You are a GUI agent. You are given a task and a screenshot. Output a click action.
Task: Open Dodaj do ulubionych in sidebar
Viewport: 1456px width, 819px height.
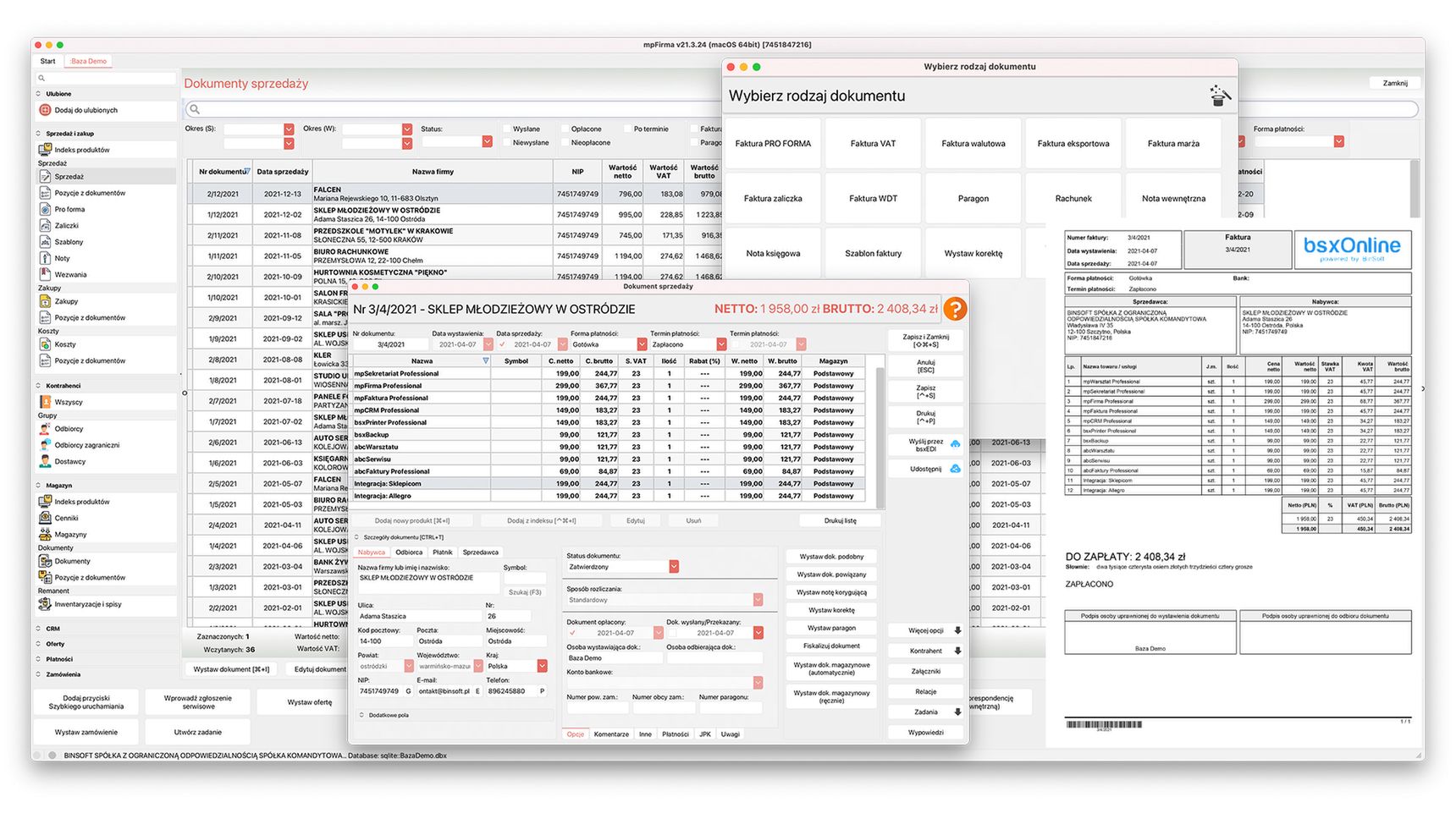coord(85,110)
